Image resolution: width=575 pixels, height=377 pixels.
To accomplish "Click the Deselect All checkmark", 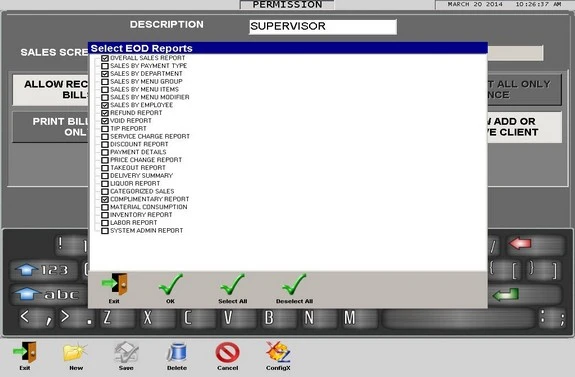I will click(x=294, y=284).
